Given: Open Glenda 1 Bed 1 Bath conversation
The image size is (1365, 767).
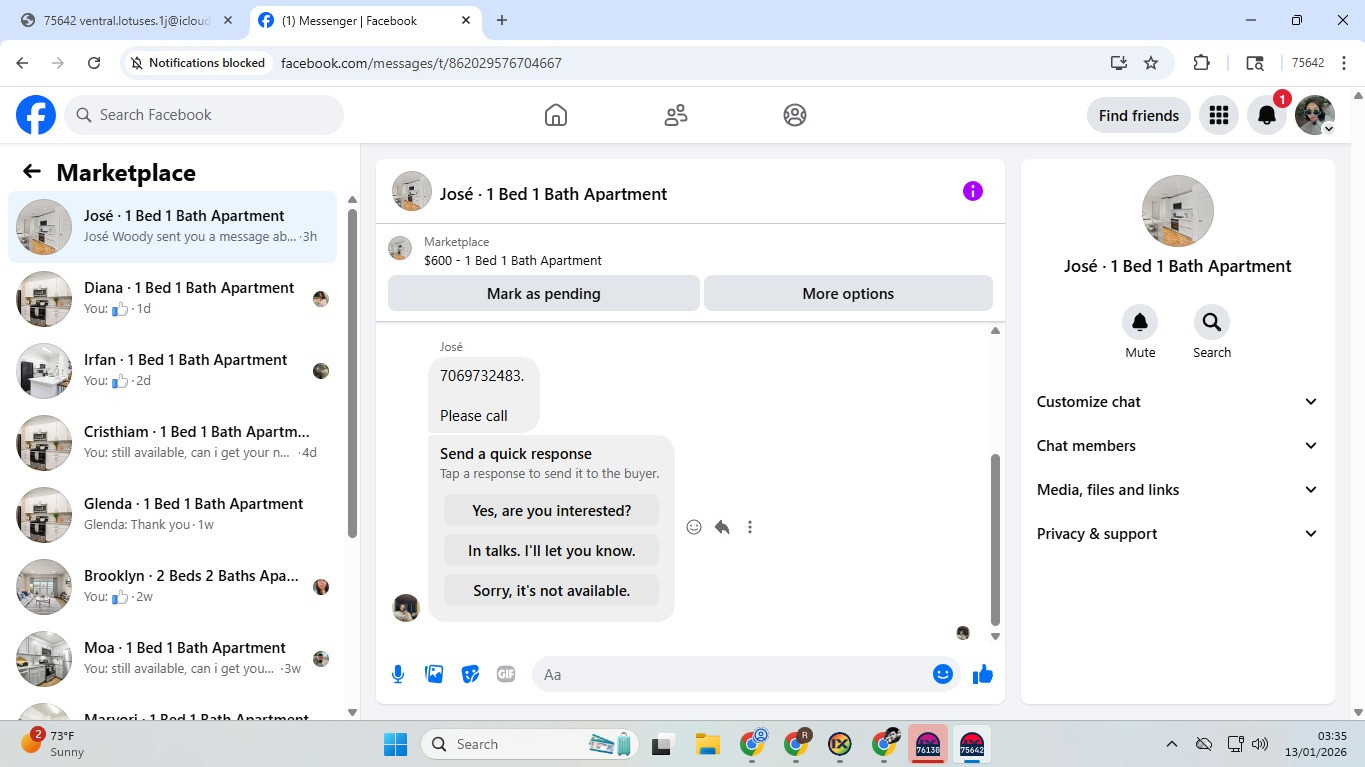Looking at the screenshot, I should pos(172,515).
